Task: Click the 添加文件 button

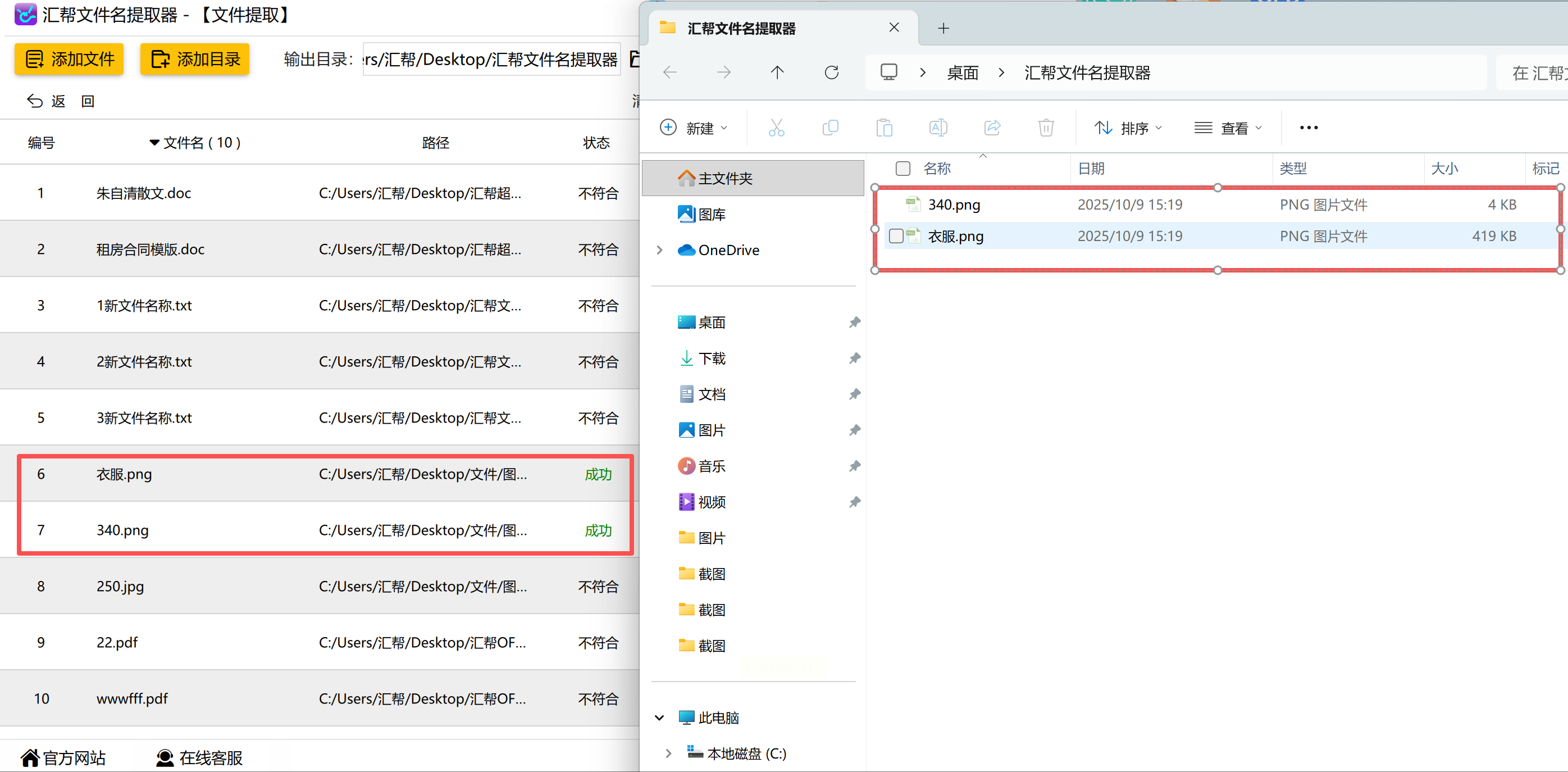Action: tap(70, 59)
